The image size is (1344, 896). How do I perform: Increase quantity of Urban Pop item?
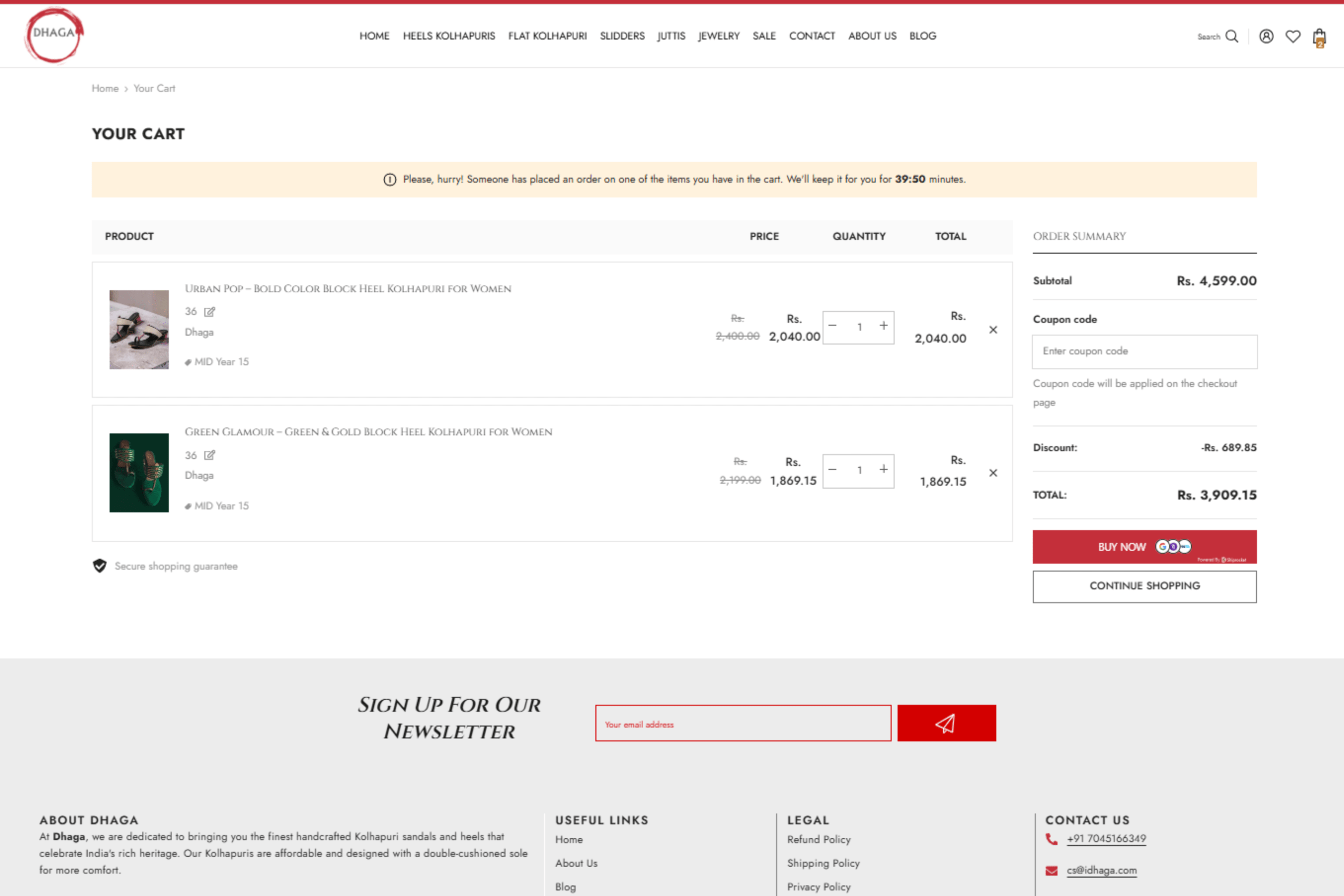tap(884, 326)
